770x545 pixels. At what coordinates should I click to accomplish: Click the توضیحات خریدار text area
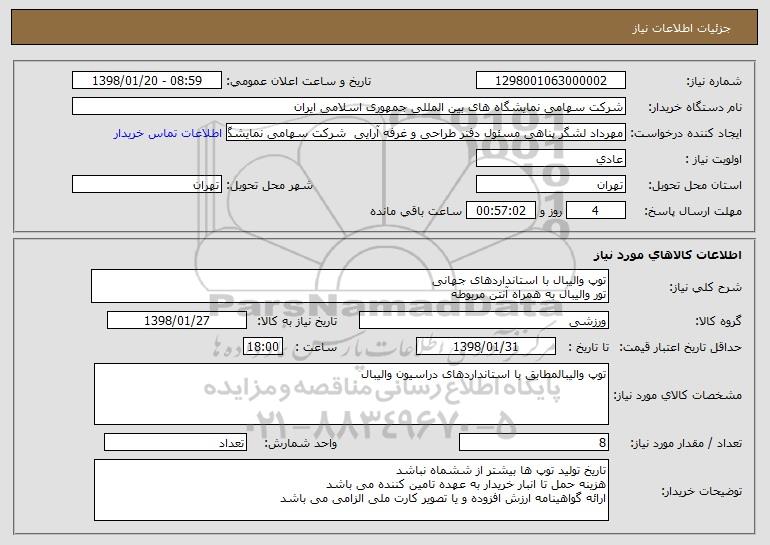[x=351, y=490]
